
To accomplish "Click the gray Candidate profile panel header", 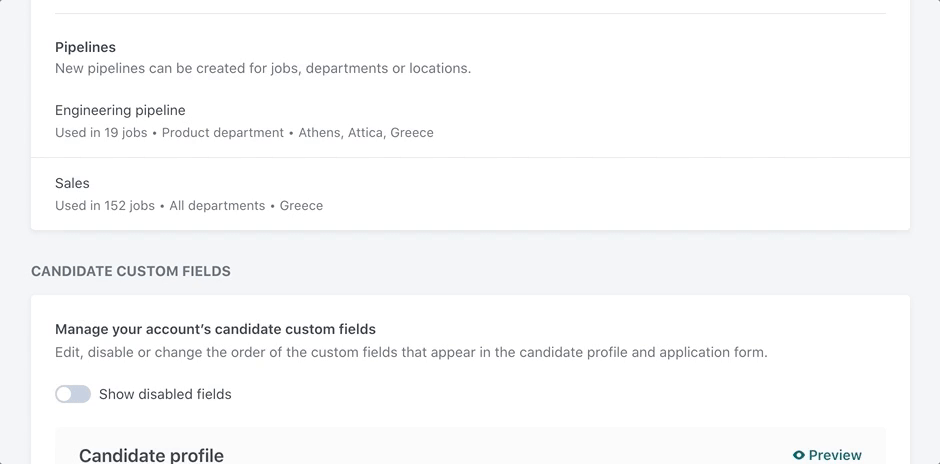I will pos(470,446).
